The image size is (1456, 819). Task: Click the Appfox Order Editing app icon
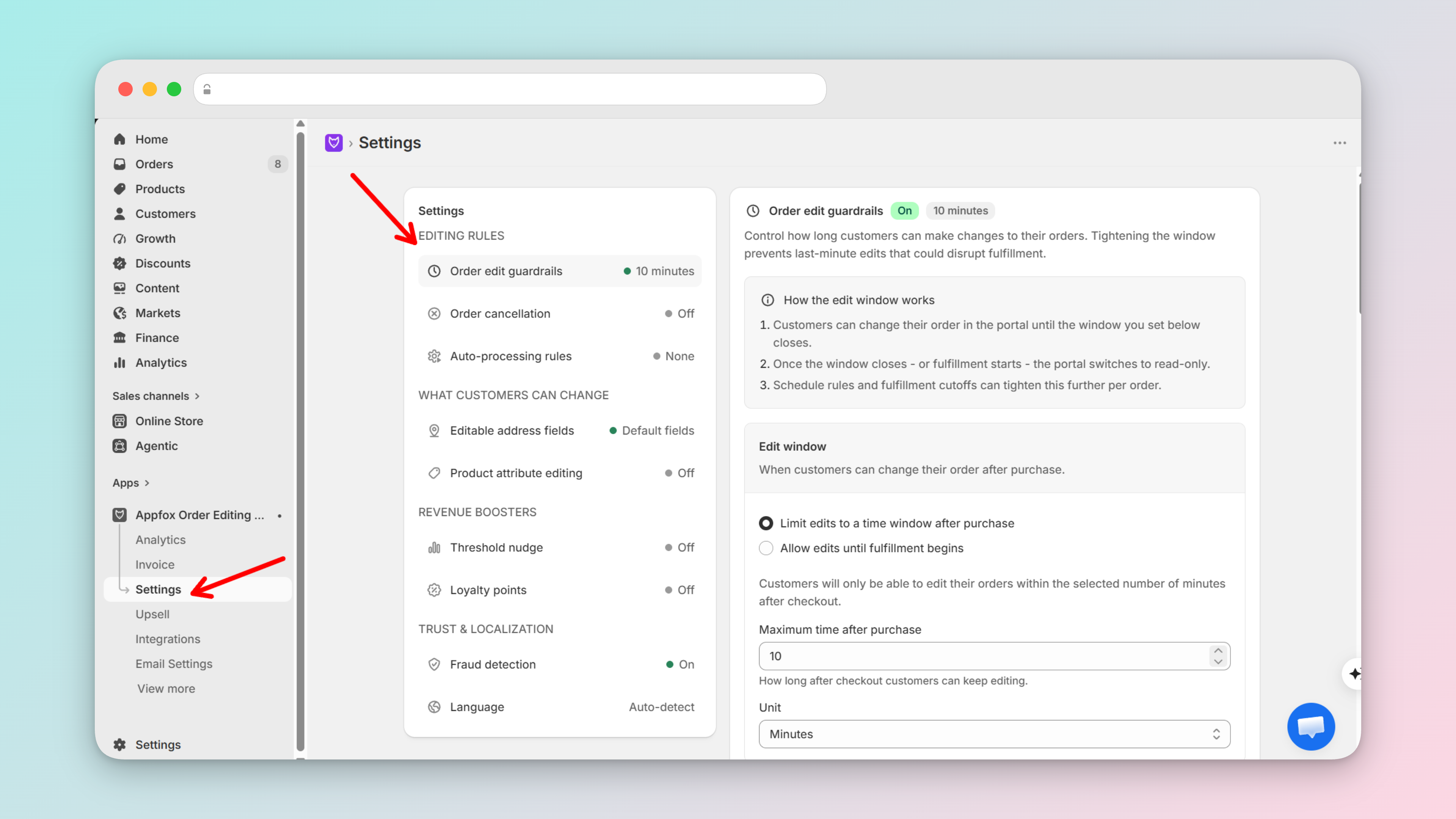(x=119, y=515)
